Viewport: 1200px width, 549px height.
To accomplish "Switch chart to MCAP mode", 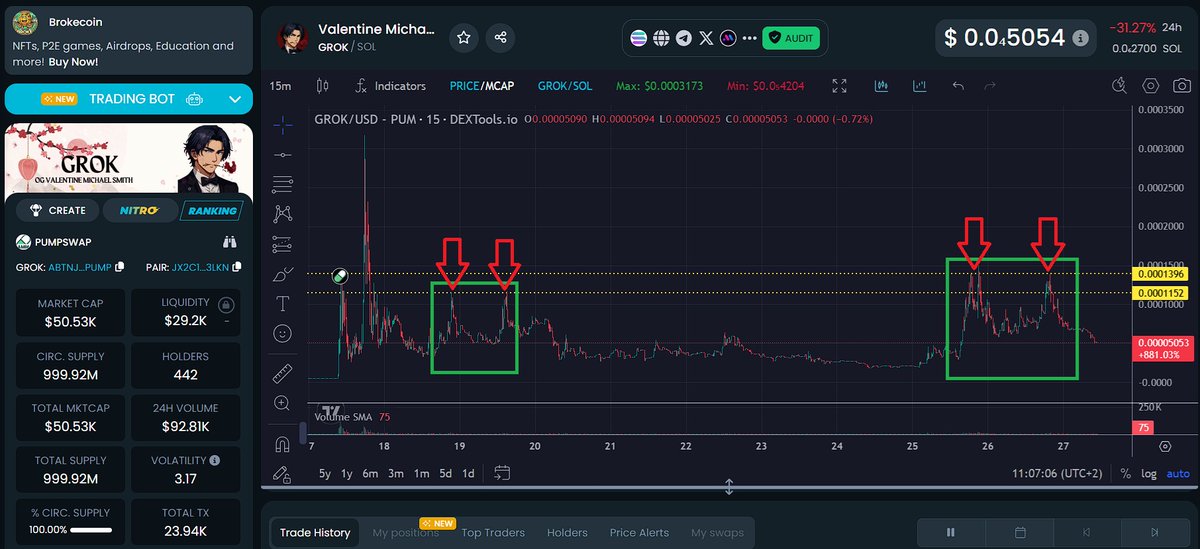I will pyautogui.click(x=498, y=86).
